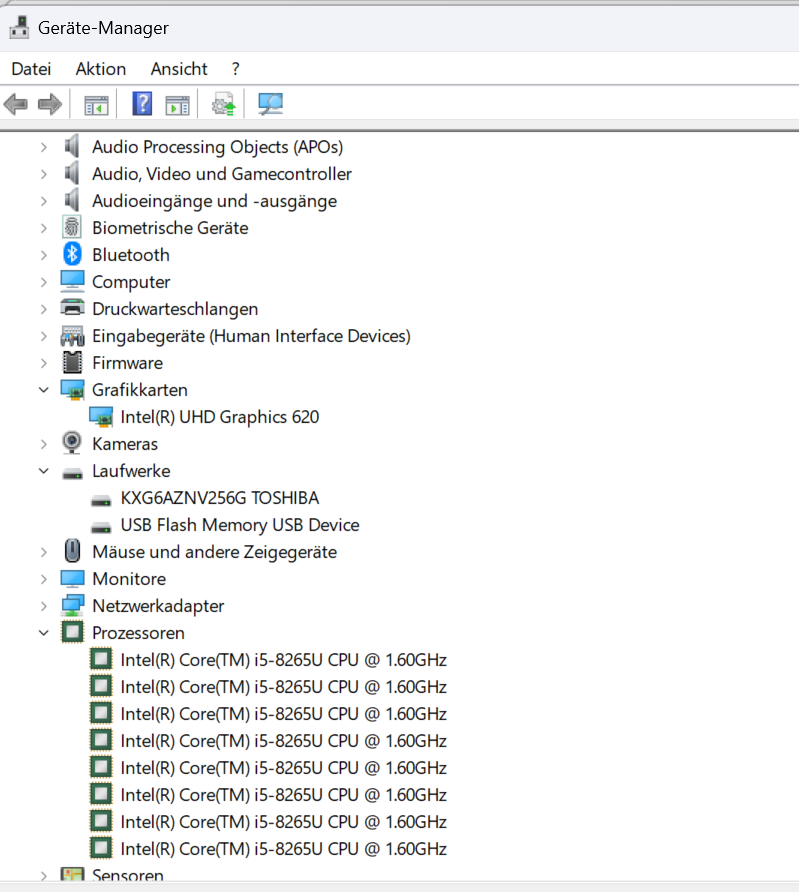Toggle the action pane toolbar icon
The height and width of the screenshot is (892, 799).
[x=177, y=105]
